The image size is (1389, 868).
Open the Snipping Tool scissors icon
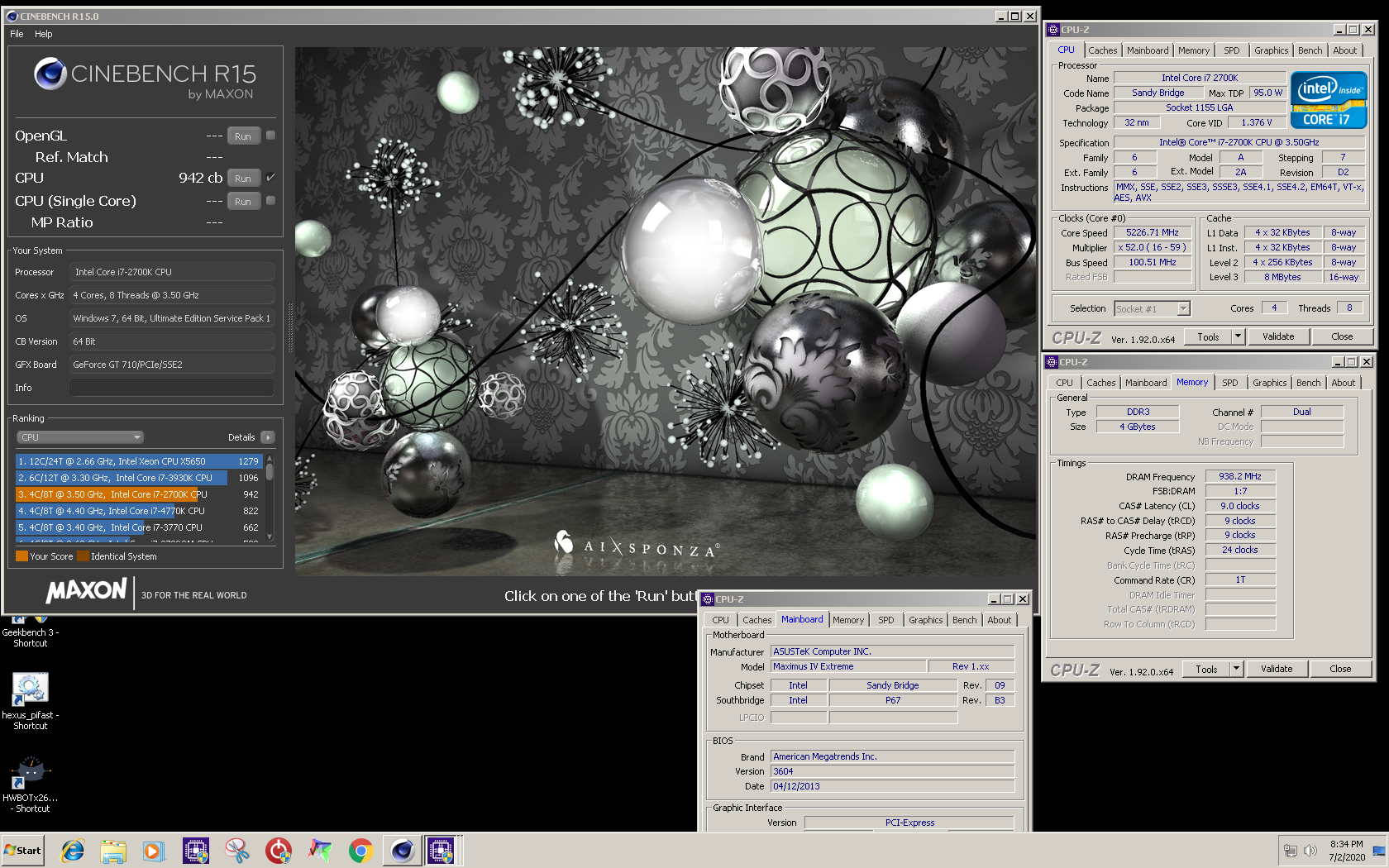coord(237,850)
